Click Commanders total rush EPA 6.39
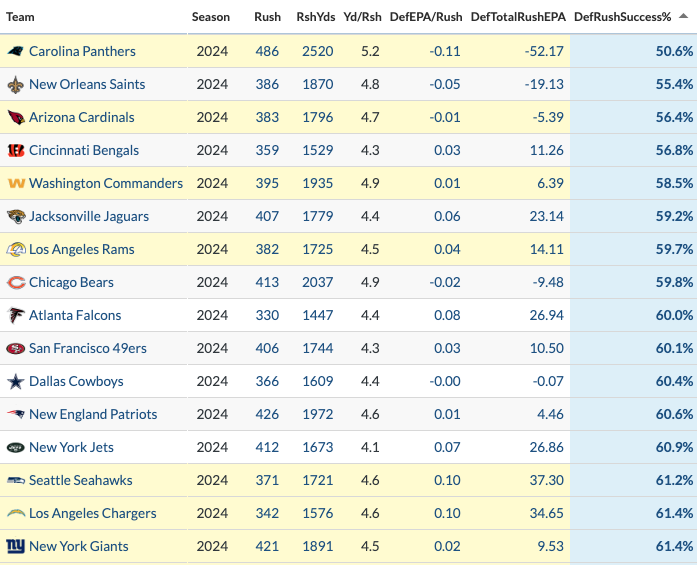The width and height of the screenshot is (697, 565). (550, 183)
